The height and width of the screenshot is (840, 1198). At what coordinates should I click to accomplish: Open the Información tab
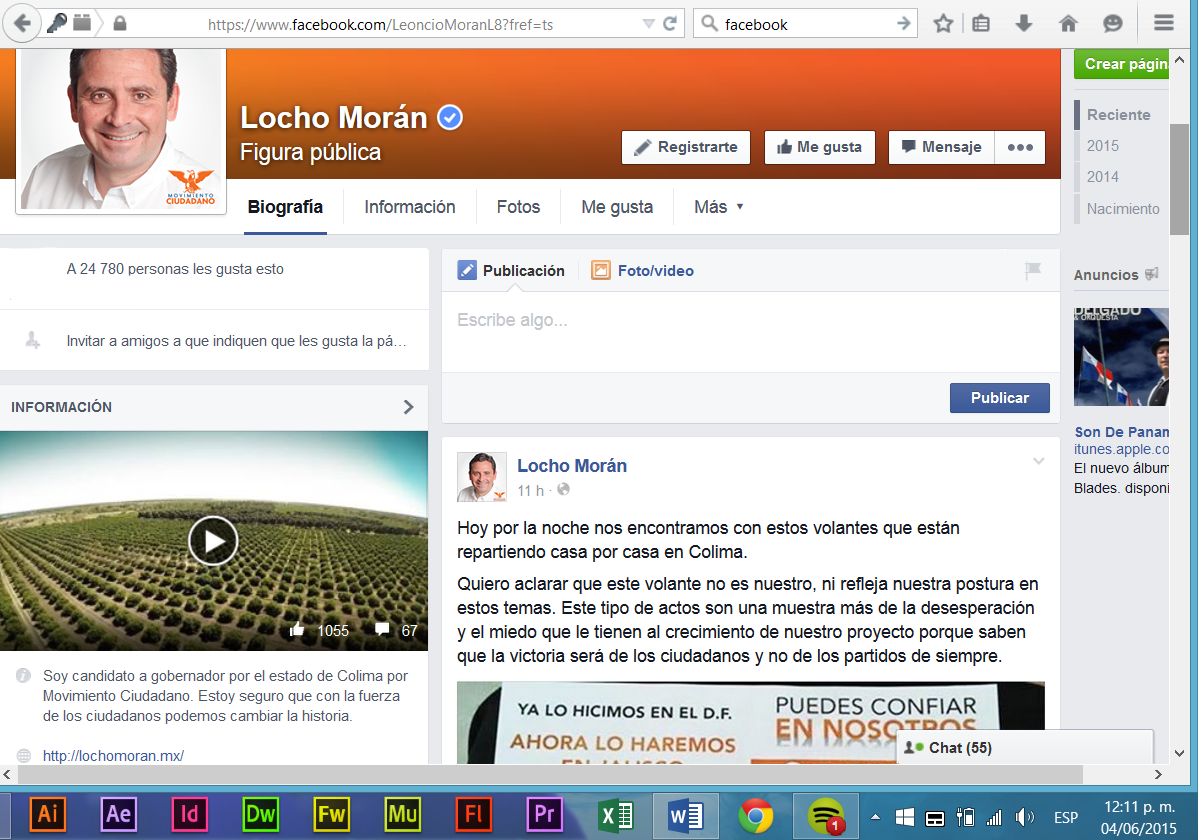pos(410,207)
